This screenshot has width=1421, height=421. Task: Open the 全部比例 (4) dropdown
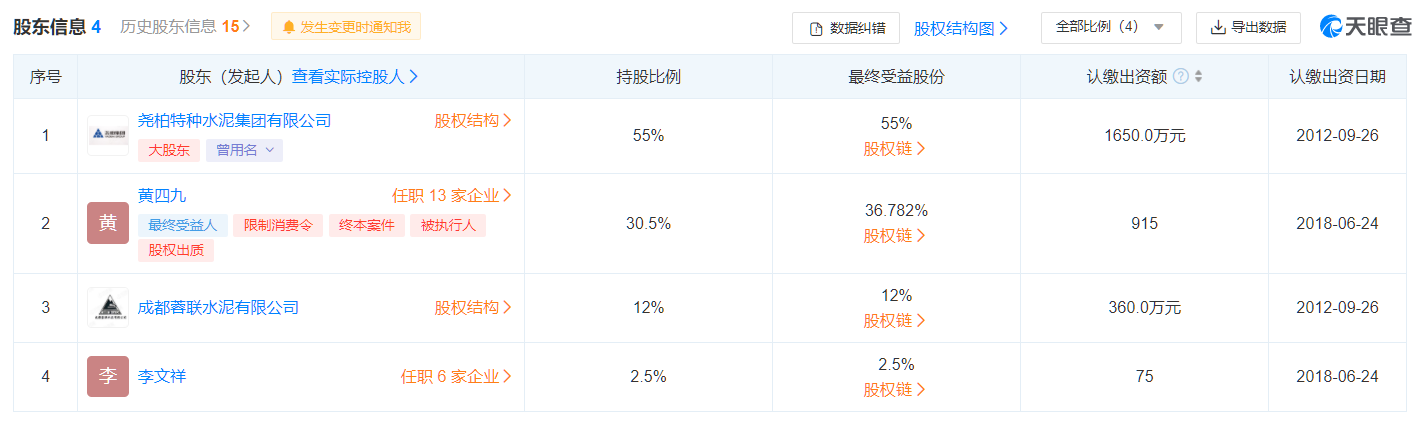point(1111,28)
